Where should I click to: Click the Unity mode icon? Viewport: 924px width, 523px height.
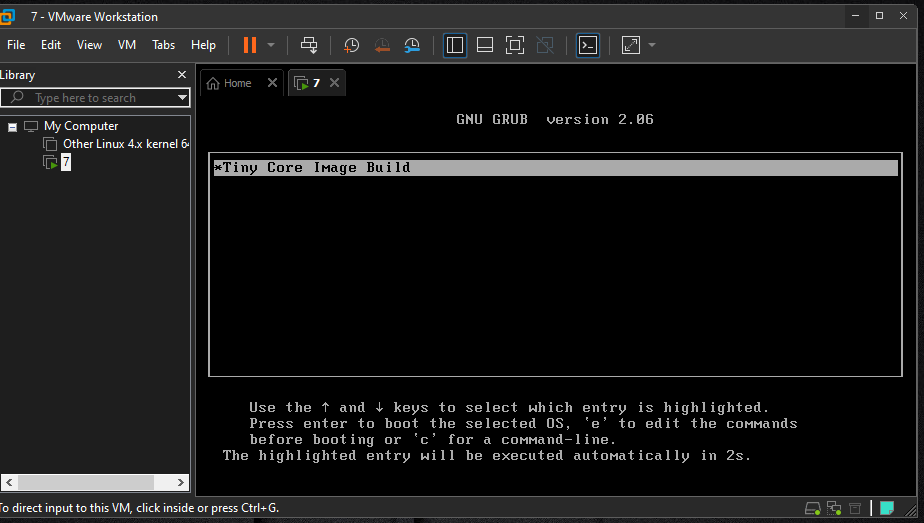[x=545, y=45]
